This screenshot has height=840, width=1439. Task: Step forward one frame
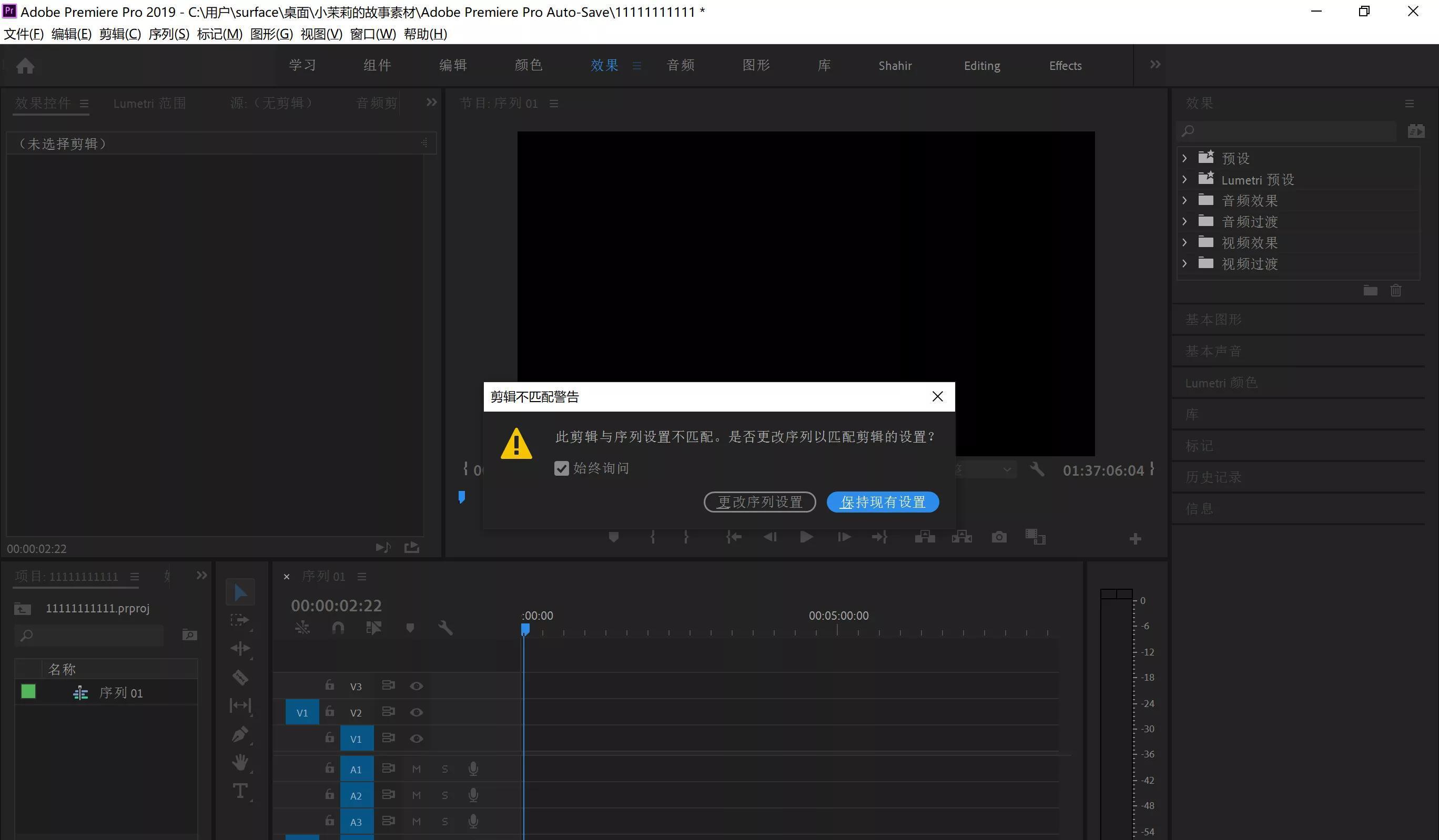pos(844,538)
